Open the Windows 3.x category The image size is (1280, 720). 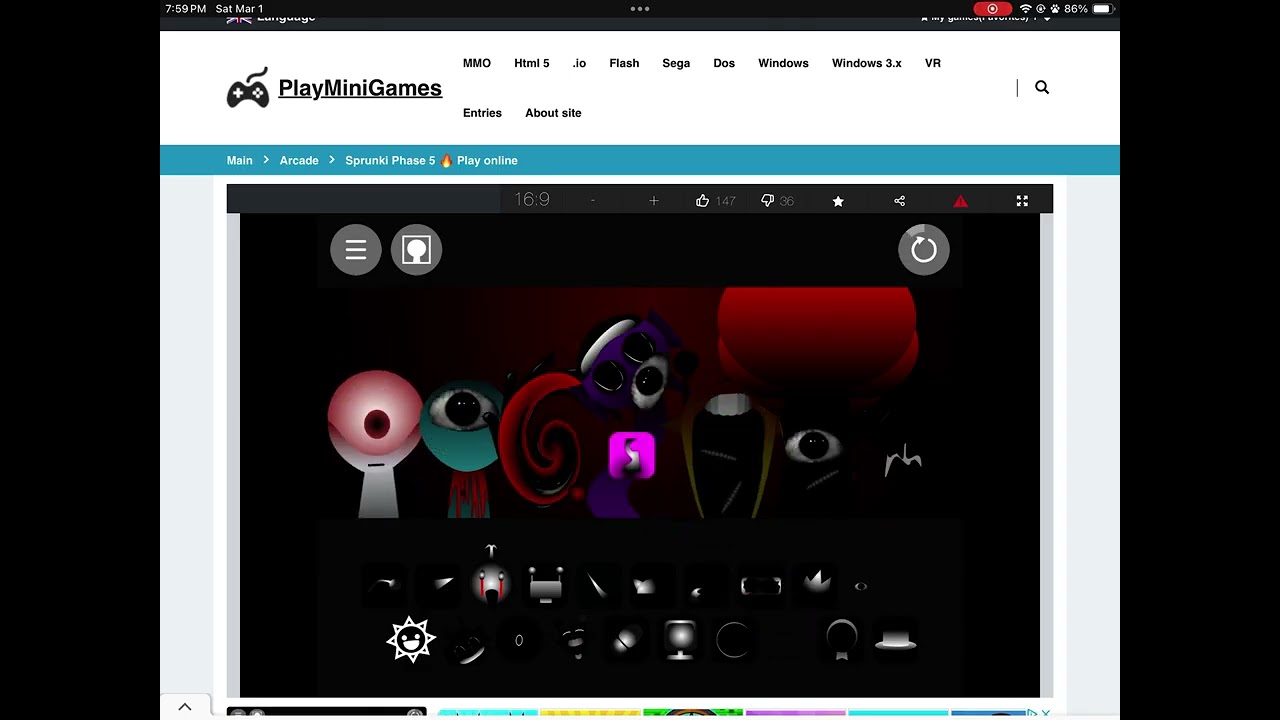pos(867,63)
